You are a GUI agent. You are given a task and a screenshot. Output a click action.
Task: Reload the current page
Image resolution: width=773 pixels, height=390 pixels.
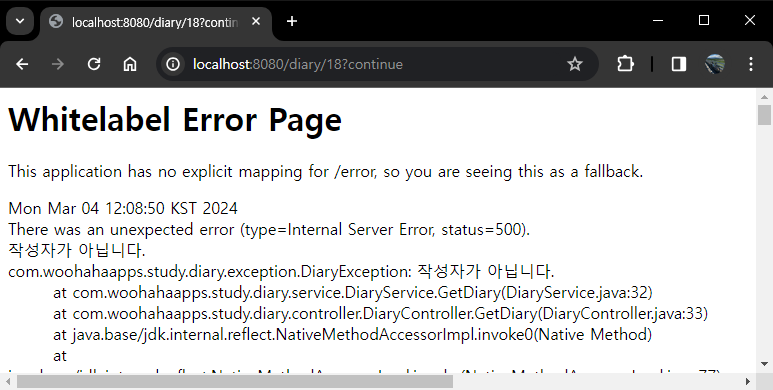[x=94, y=64]
